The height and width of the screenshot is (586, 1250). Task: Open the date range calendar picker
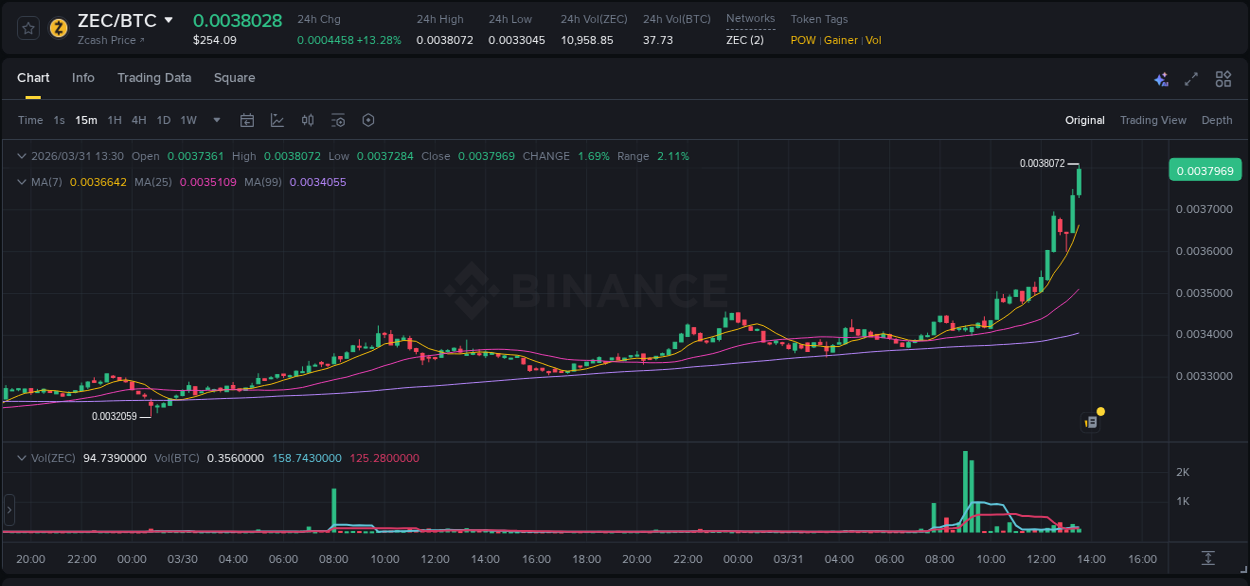(247, 120)
